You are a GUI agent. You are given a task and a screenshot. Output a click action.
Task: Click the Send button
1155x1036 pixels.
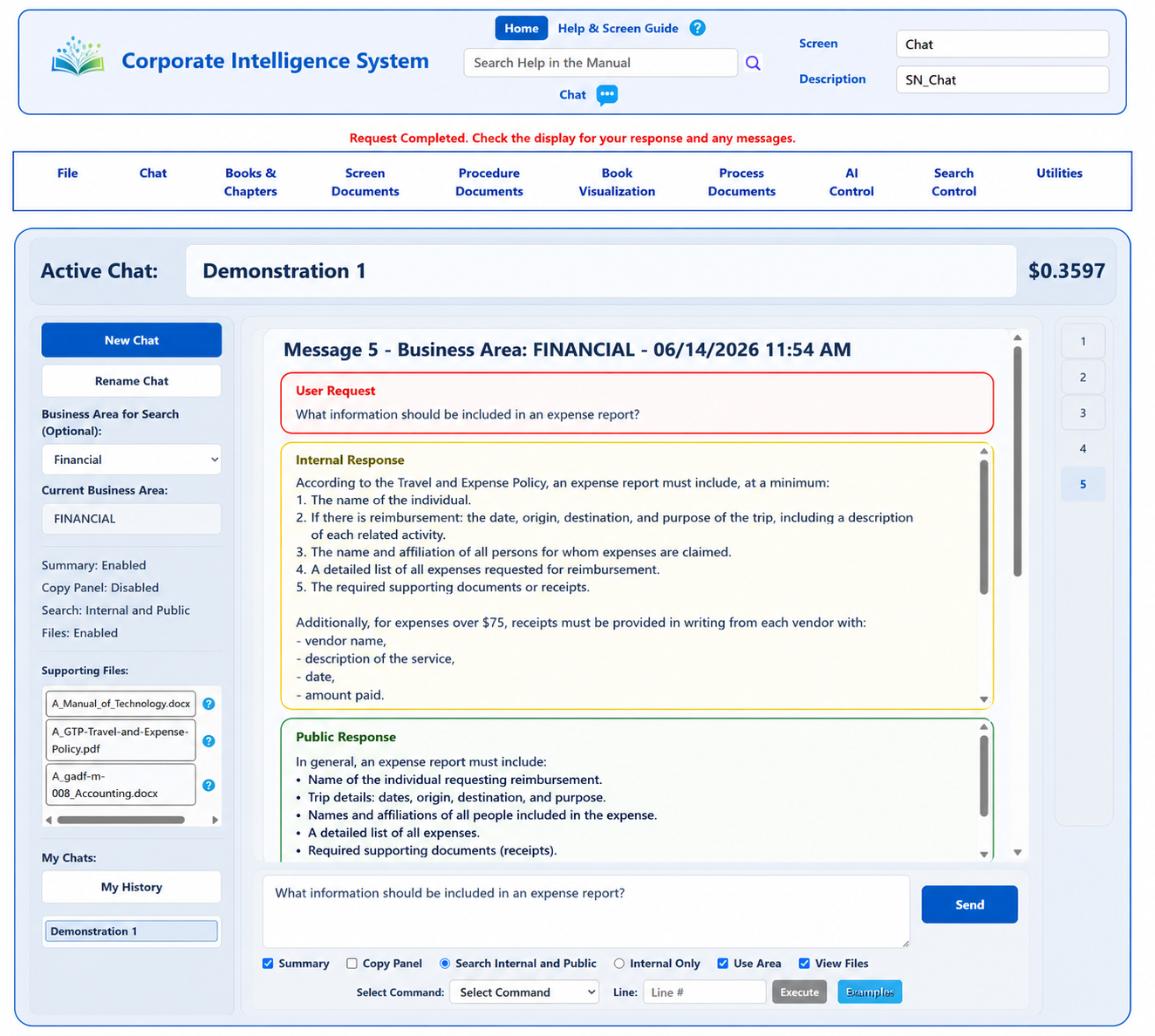point(969,904)
